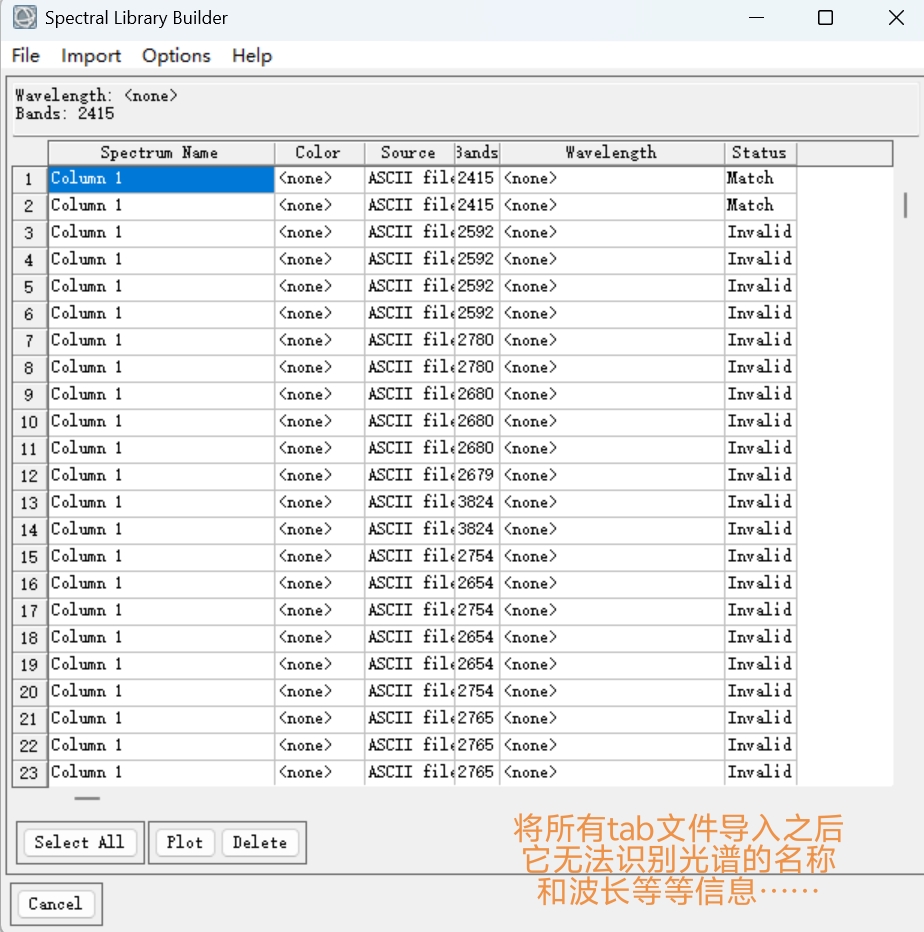Close the Spectral Library Builder window
This screenshot has width=924, height=932.
[896, 18]
